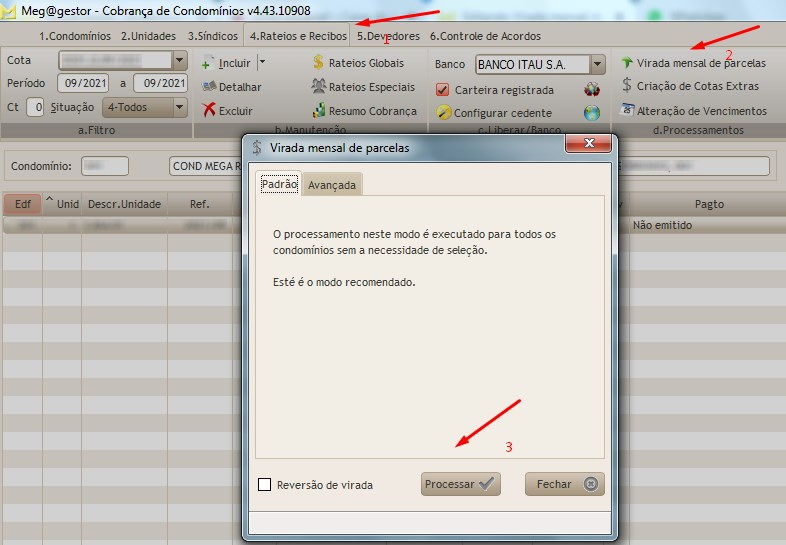Open the 5.Devedores menu tab

coord(388,36)
